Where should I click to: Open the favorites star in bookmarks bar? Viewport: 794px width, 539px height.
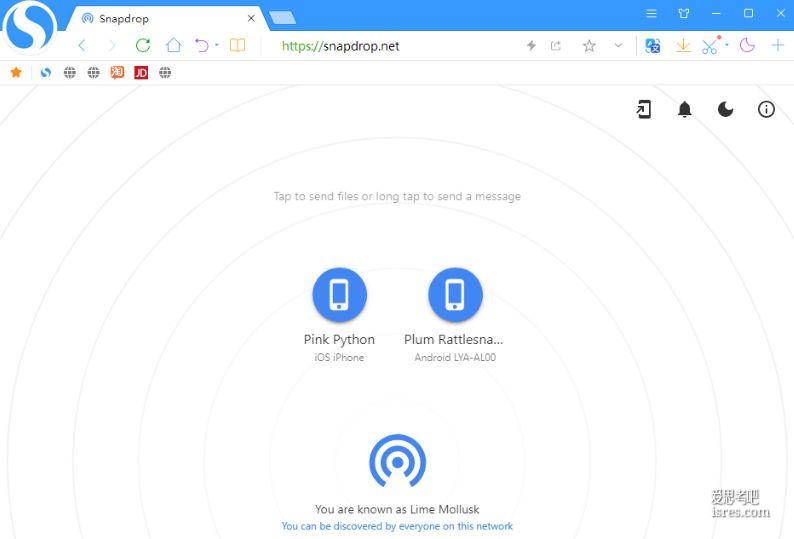click(16, 72)
